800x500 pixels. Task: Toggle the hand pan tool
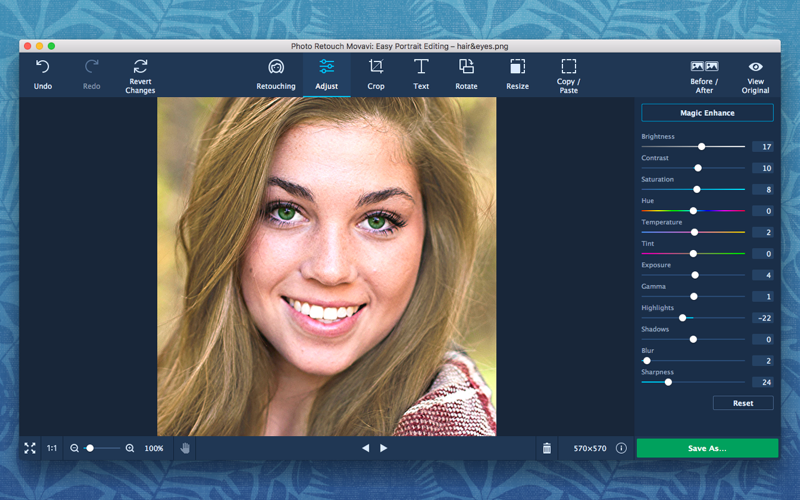(185, 448)
